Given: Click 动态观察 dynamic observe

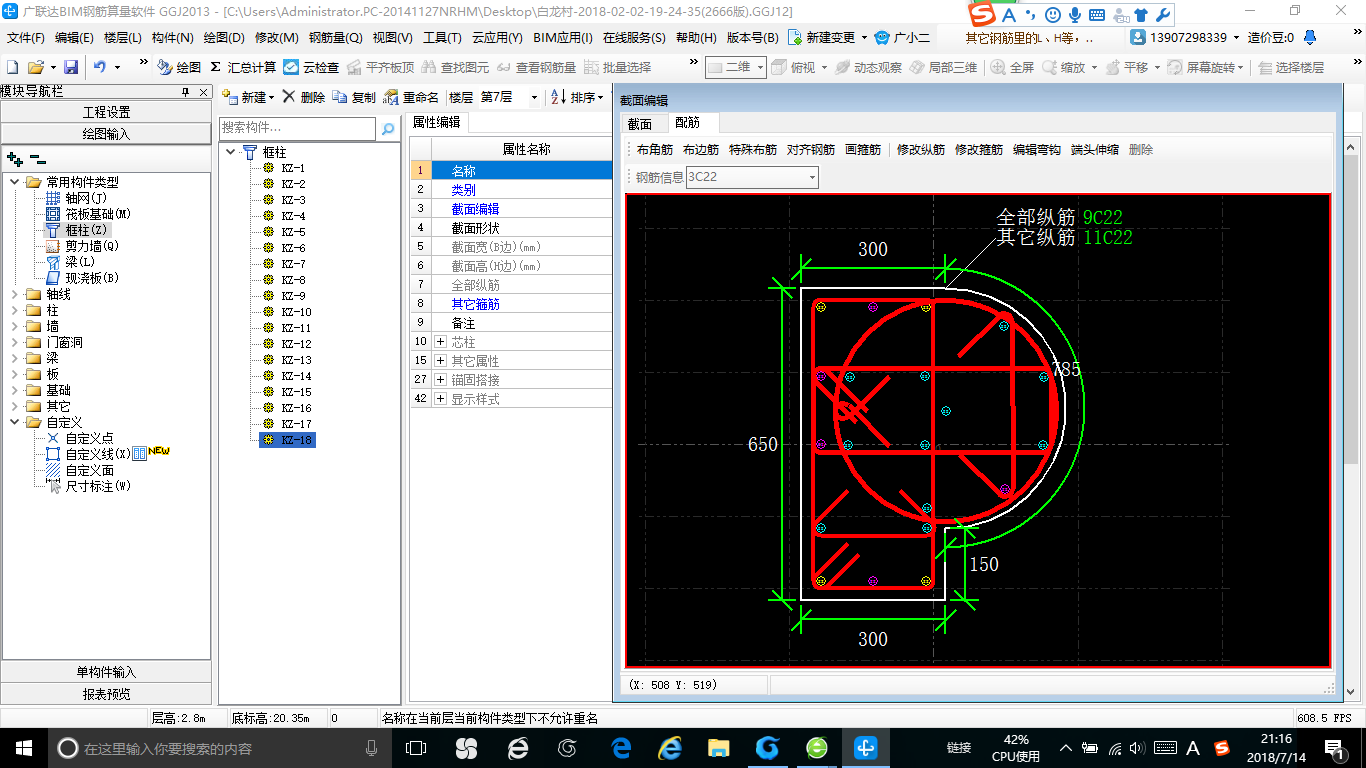Looking at the screenshot, I should 868,67.
